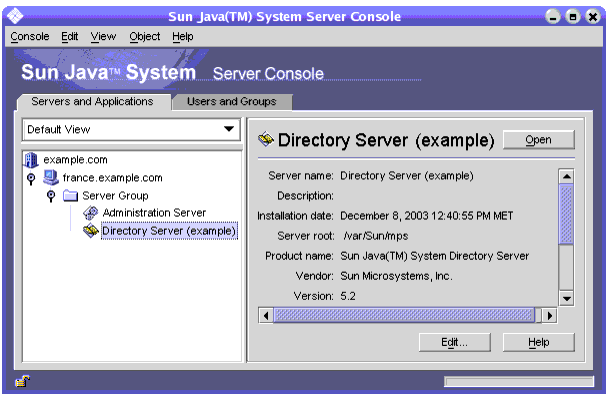Select the Servers and Applications tab
This screenshot has height=410, width=608.
pyautogui.click(x=92, y=102)
